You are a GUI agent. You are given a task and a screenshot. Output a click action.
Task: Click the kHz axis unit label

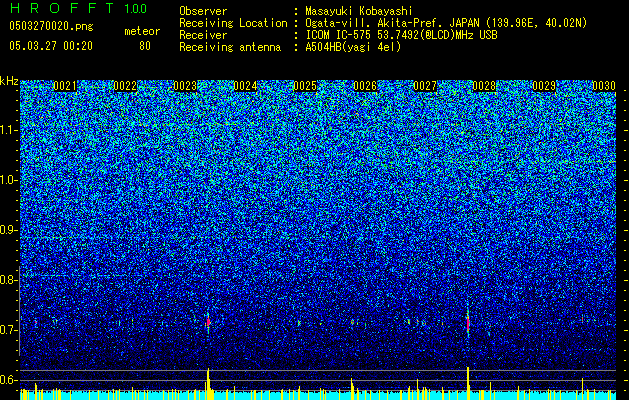(9, 81)
